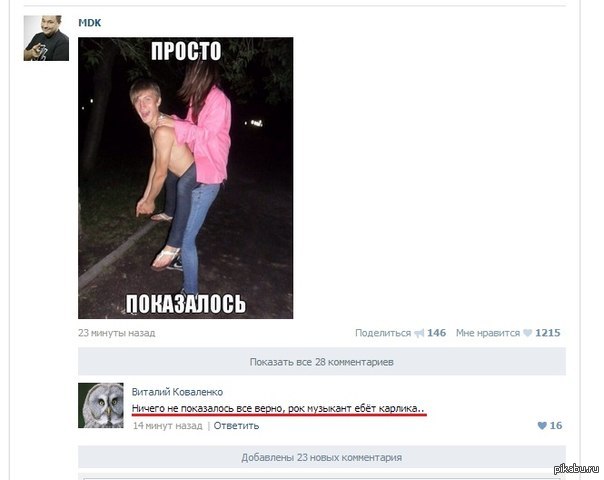Screen dimensions: 604x480
Task: Like the comment via small heart icon
Action: 542,426
